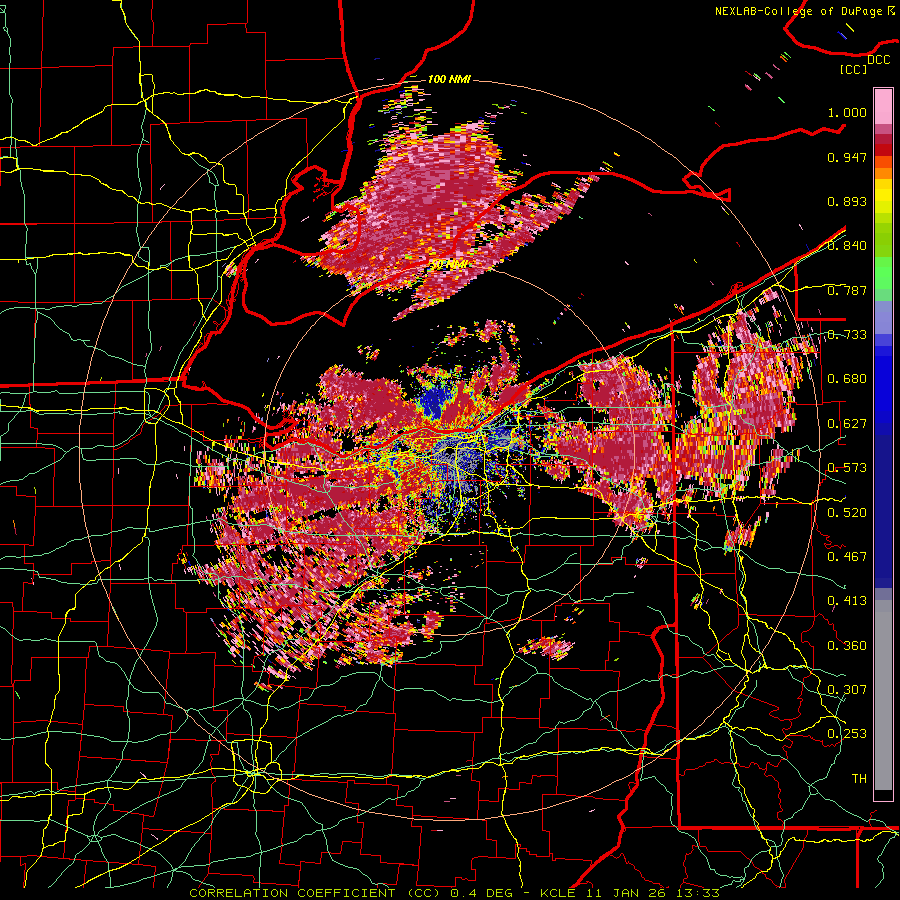The height and width of the screenshot is (900, 900).
Task: Click the CORRELATION COEFFICIENT (CC) caption text
Action: coord(315,893)
